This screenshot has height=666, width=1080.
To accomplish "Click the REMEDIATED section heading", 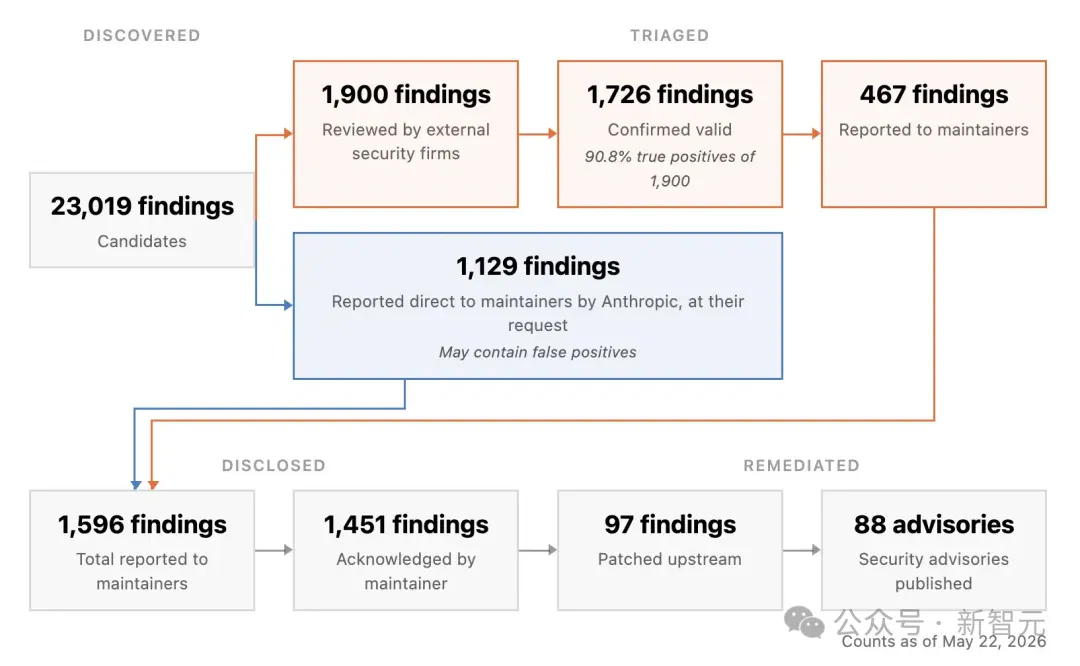I will [x=801, y=466].
